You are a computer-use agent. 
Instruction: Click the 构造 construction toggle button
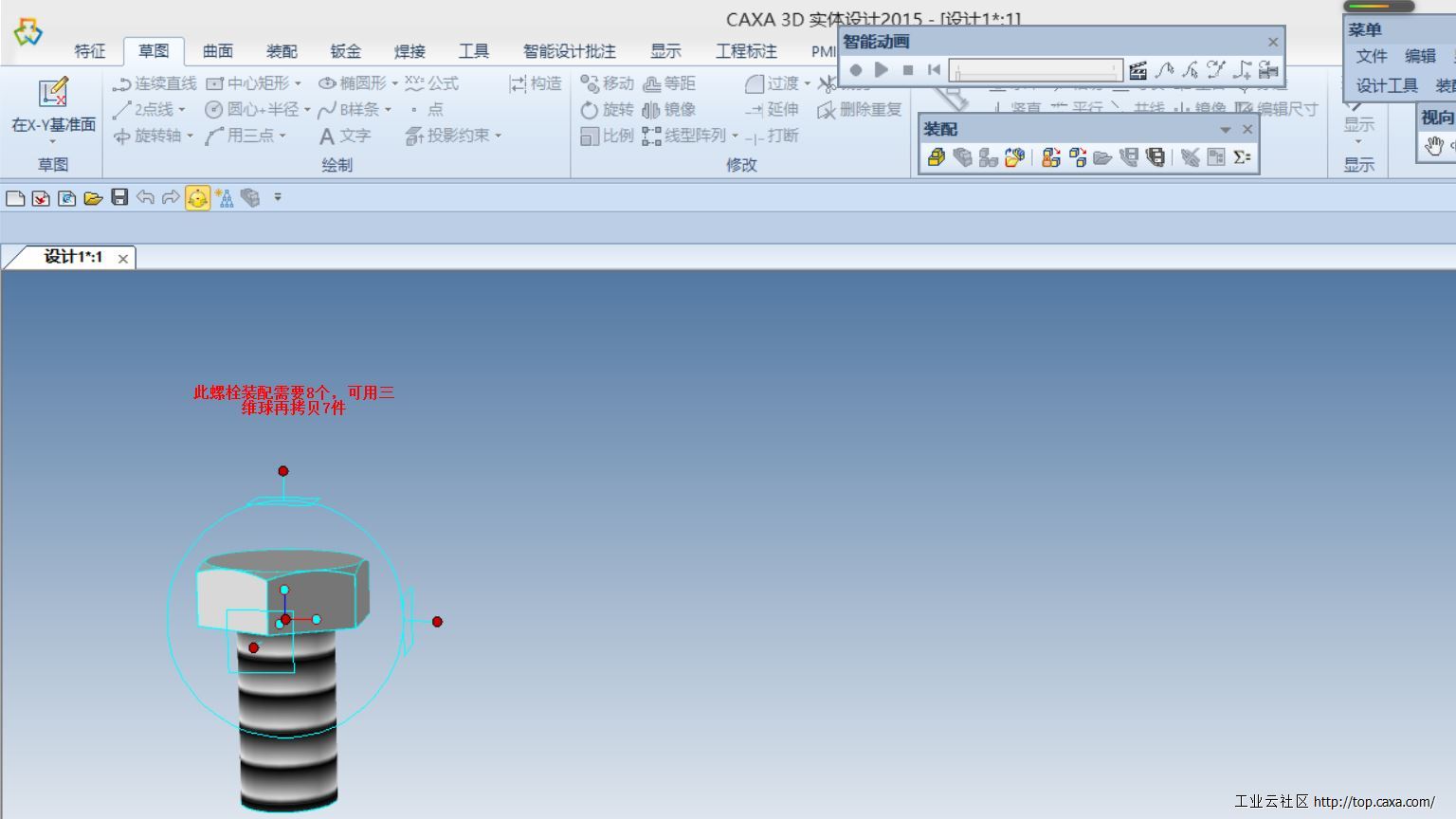536,83
